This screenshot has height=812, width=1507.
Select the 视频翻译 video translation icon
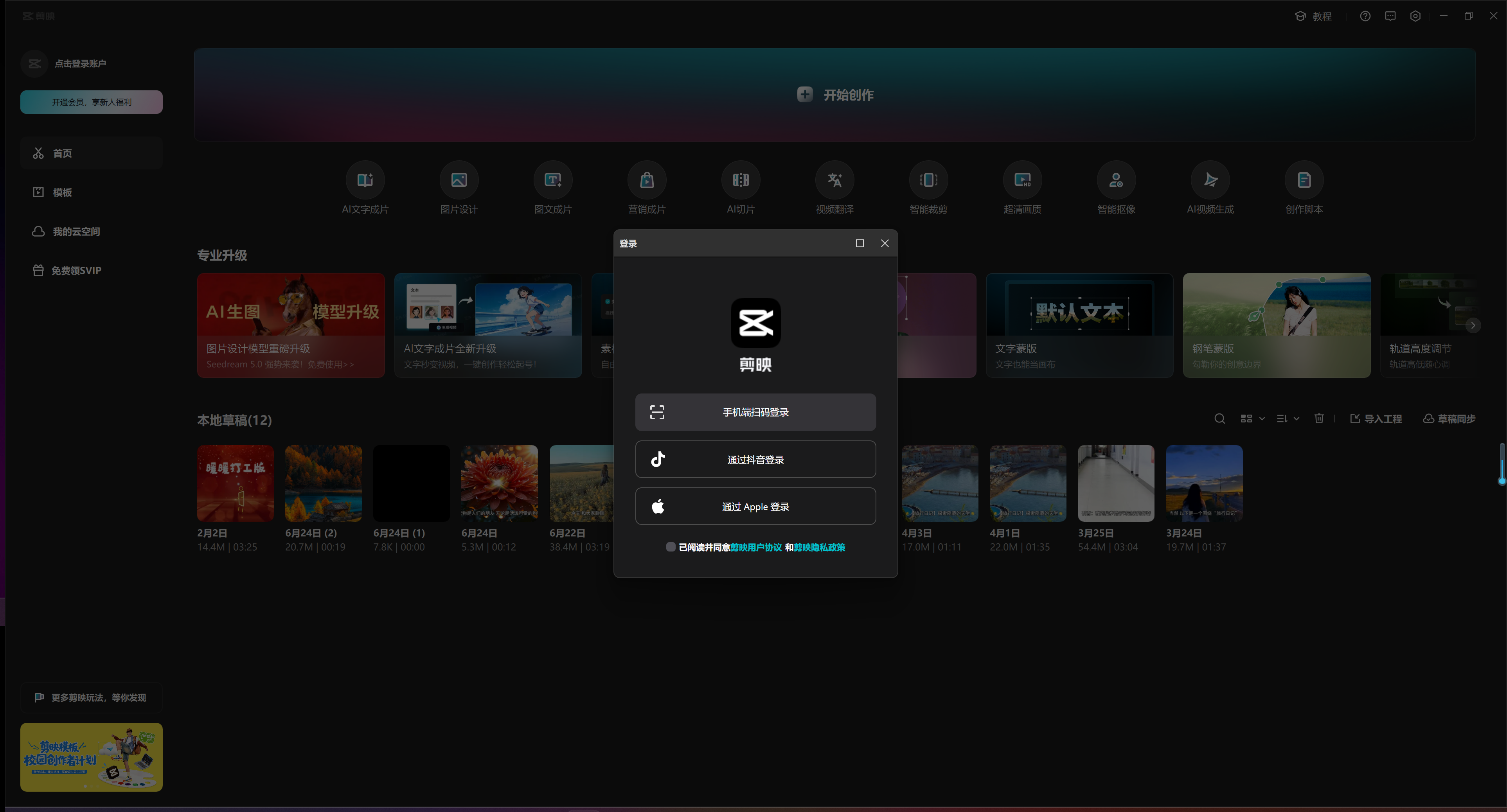click(x=835, y=180)
